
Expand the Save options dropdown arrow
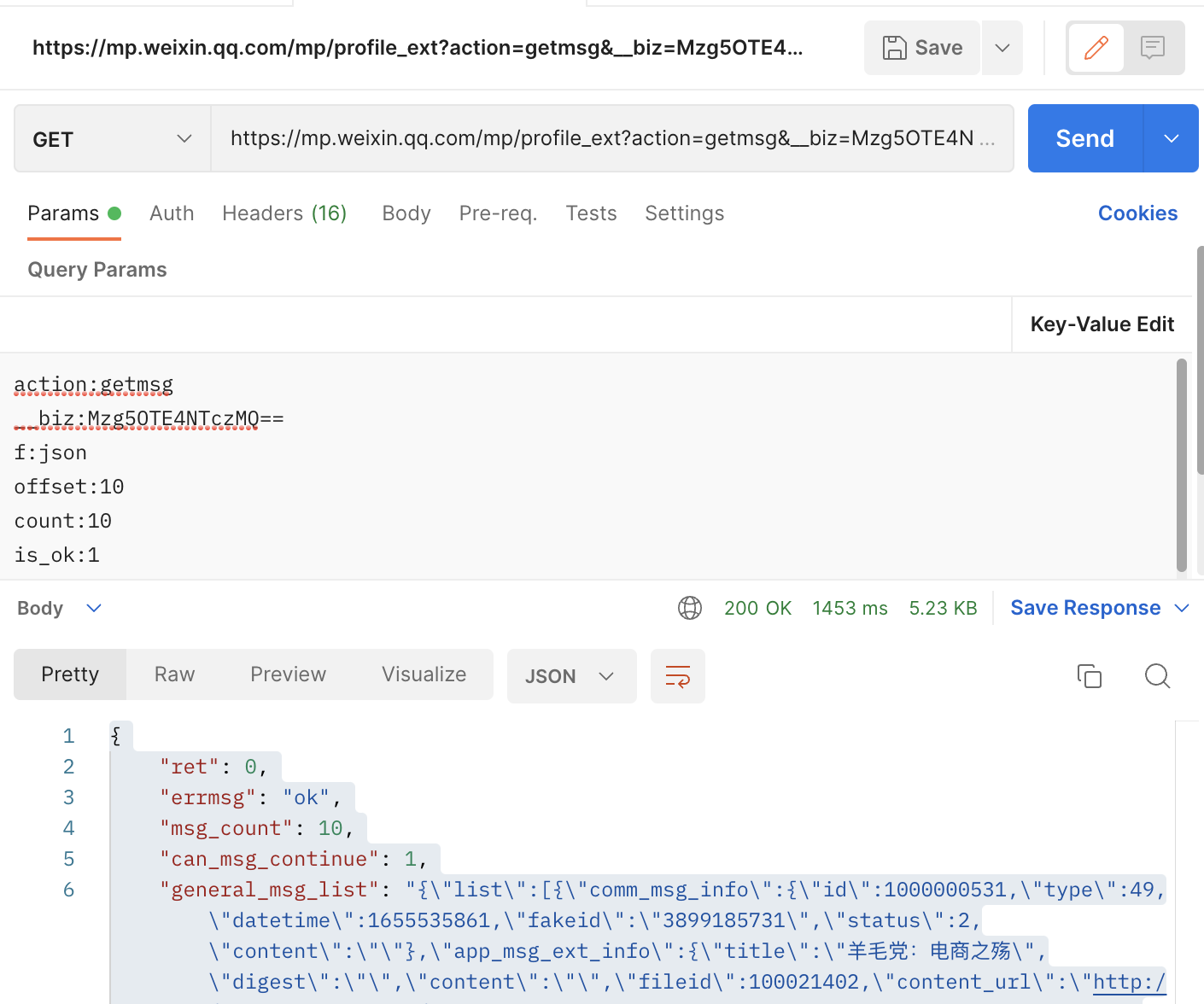click(1002, 48)
